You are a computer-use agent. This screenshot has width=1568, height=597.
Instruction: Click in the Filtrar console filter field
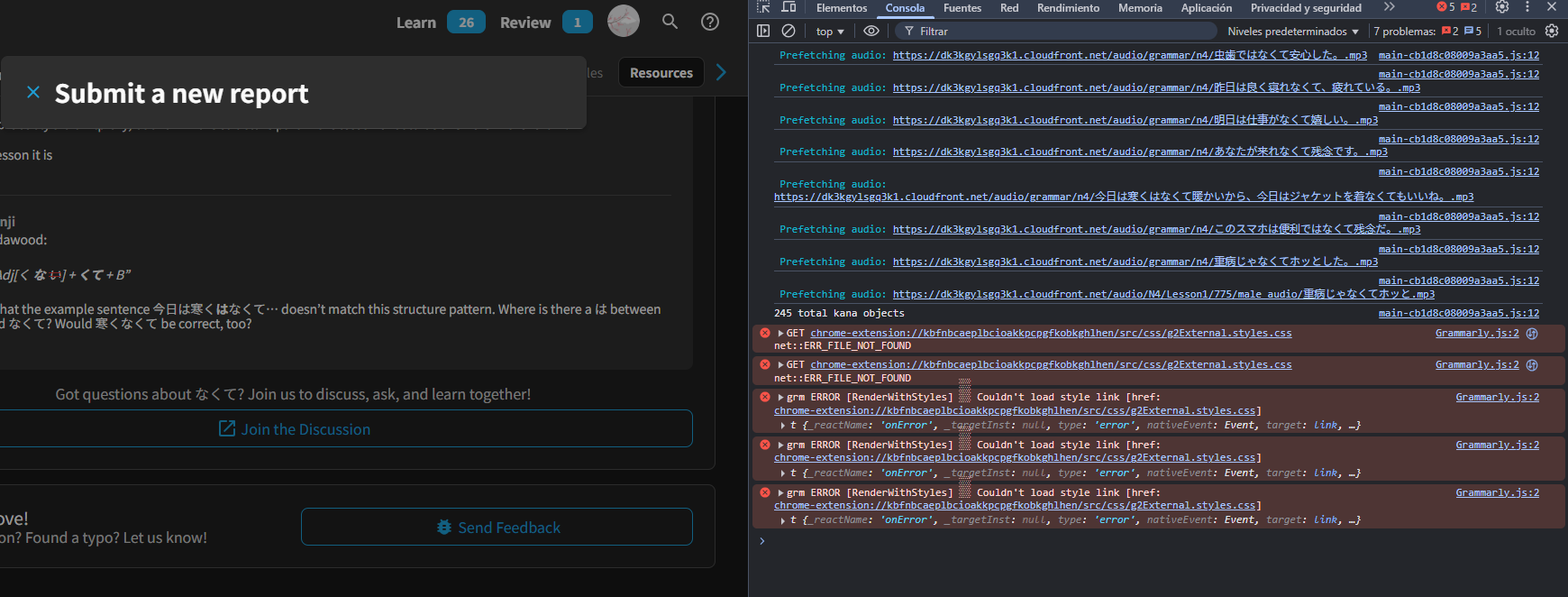click(1063, 32)
